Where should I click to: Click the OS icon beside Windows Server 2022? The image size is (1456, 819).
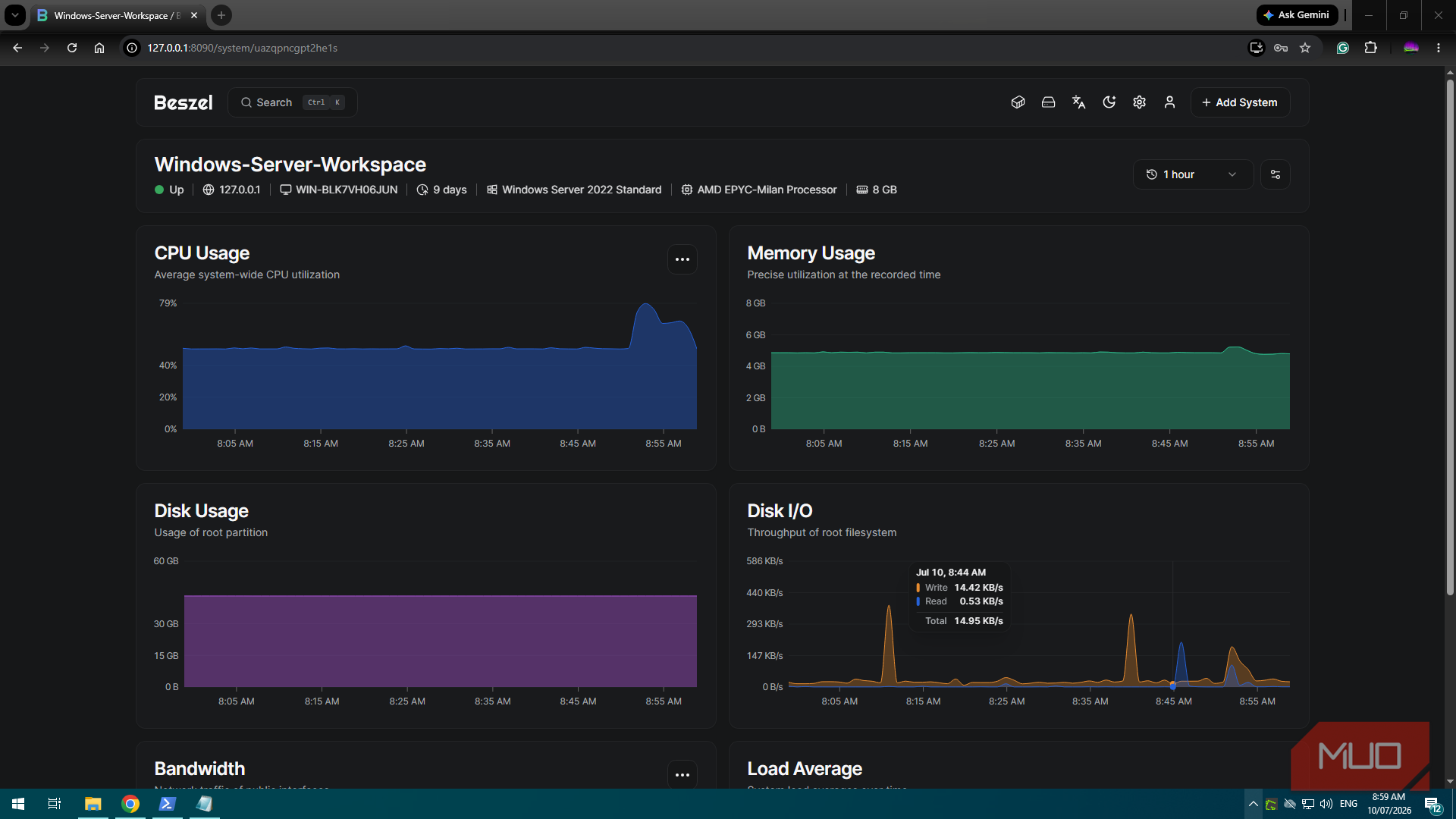pyautogui.click(x=491, y=190)
